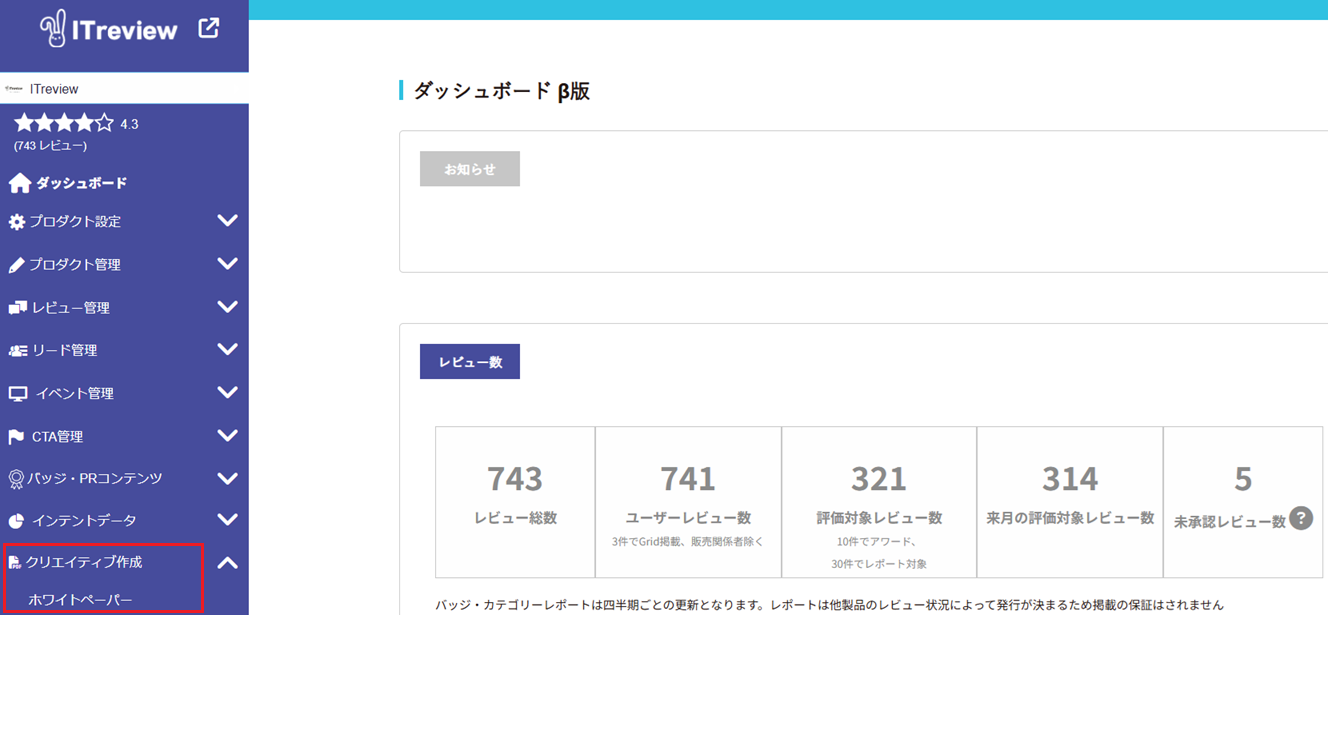Expand the プロダクト設定 chevron

(x=227, y=221)
